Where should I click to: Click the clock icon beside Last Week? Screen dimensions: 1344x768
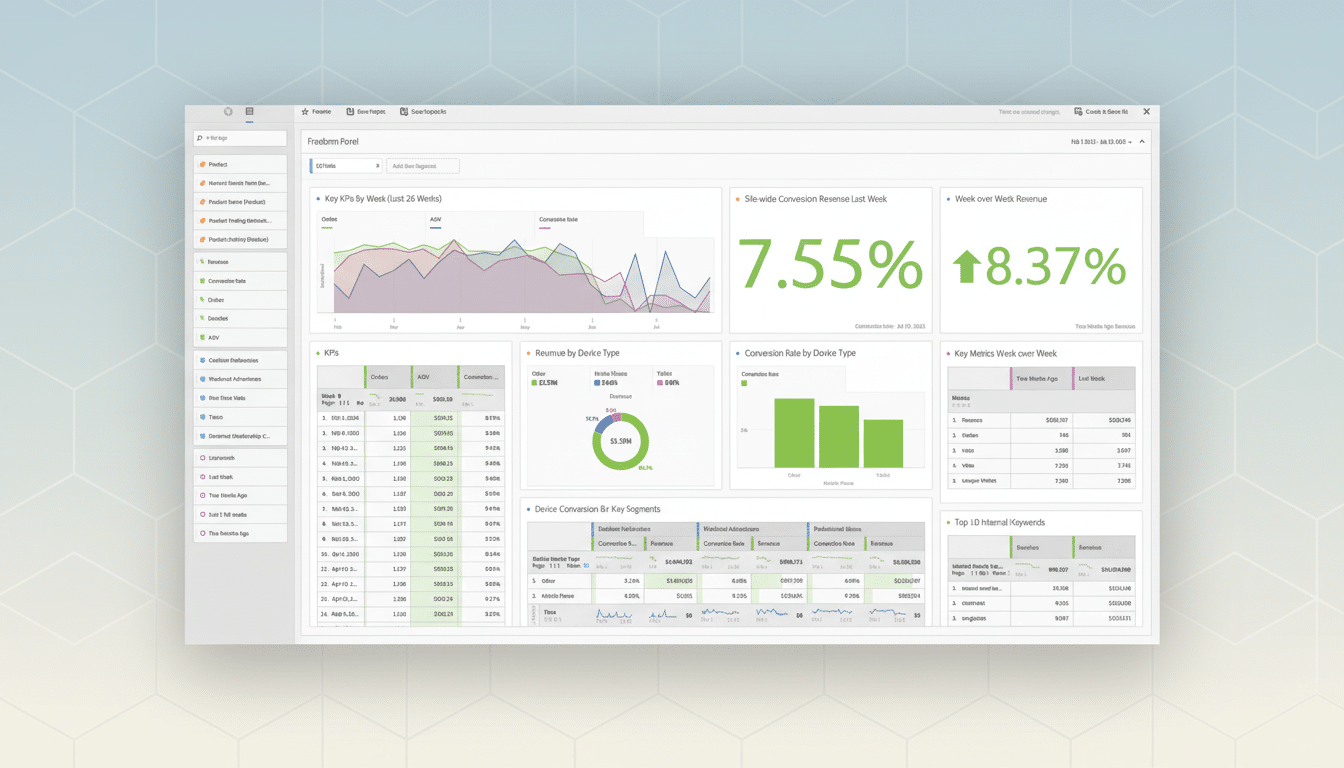pos(202,477)
